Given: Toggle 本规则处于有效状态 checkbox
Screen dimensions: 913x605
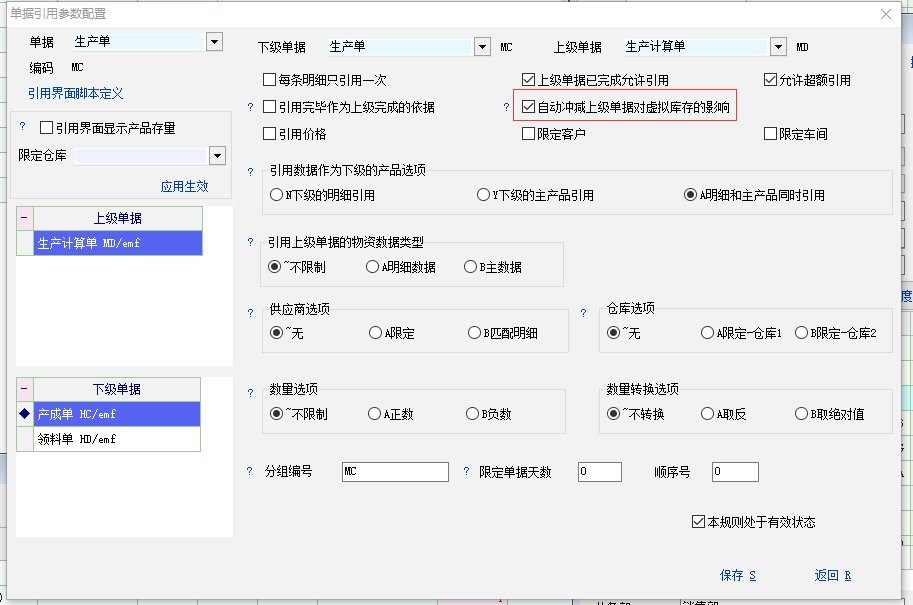Looking at the screenshot, I should (698, 522).
